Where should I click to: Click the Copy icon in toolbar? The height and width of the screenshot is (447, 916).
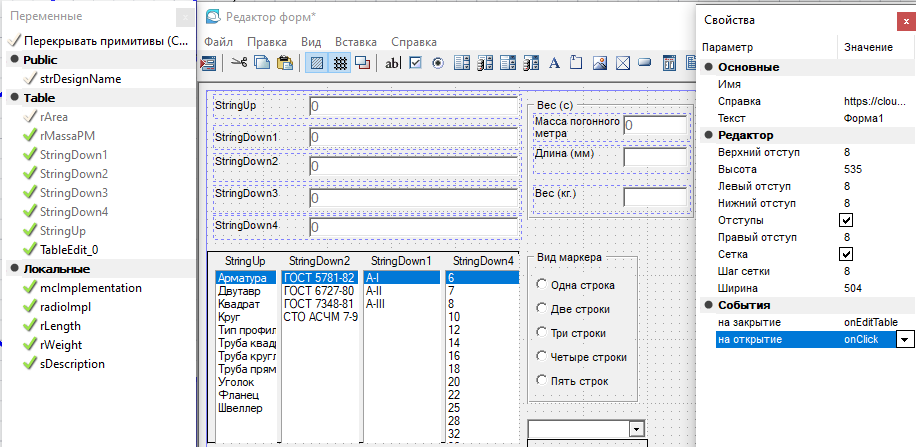coord(261,63)
